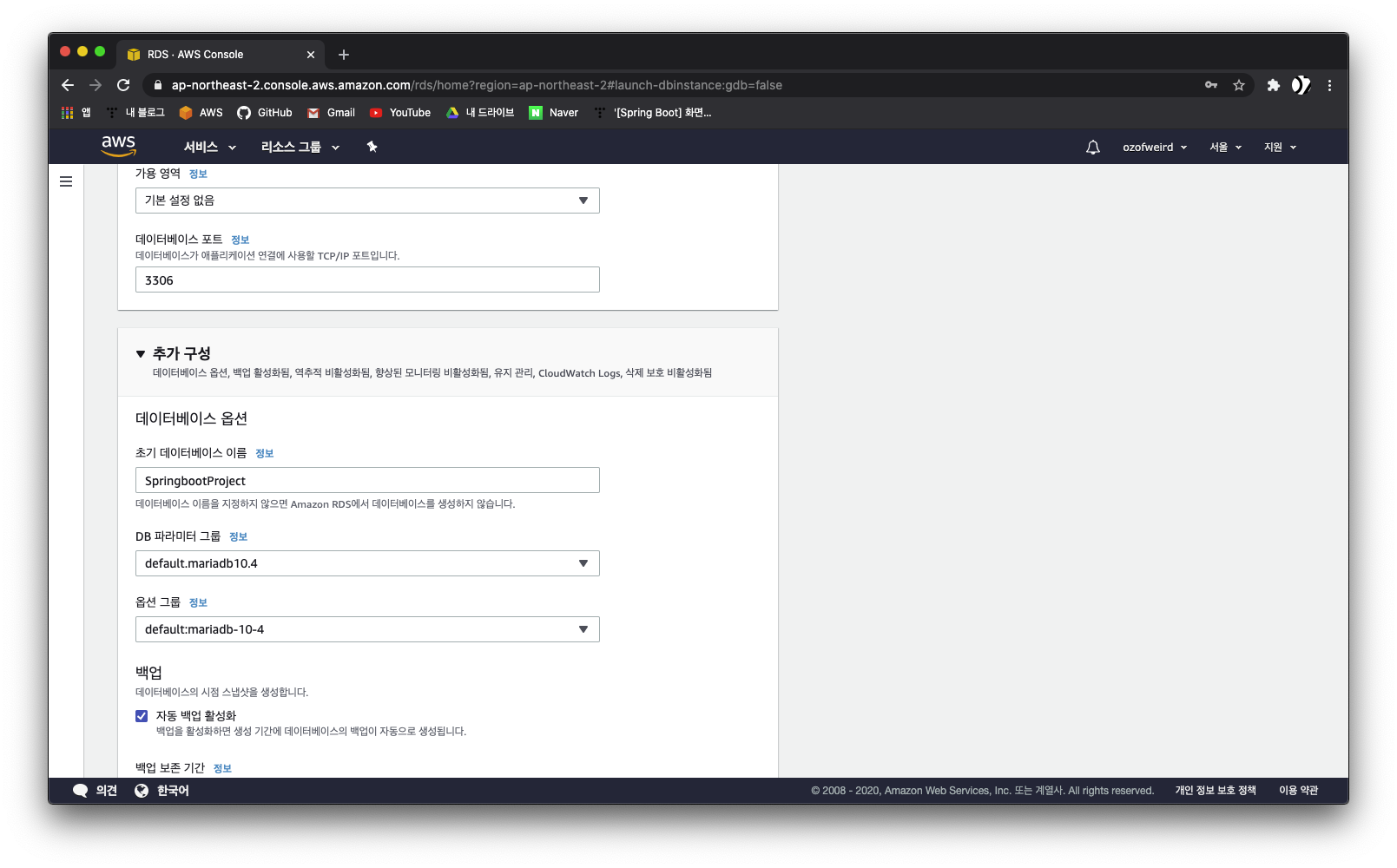The height and width of the screenshot is (868, 1397).
Task: Open the Apps bookmark grid
Action: (x=76, y=113)
